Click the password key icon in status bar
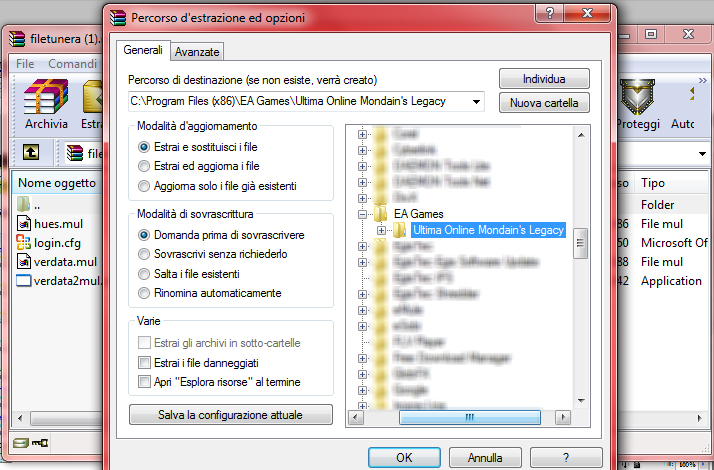This screenshot has width=714, height=470. pyautogui.click(x=40, y=442)
